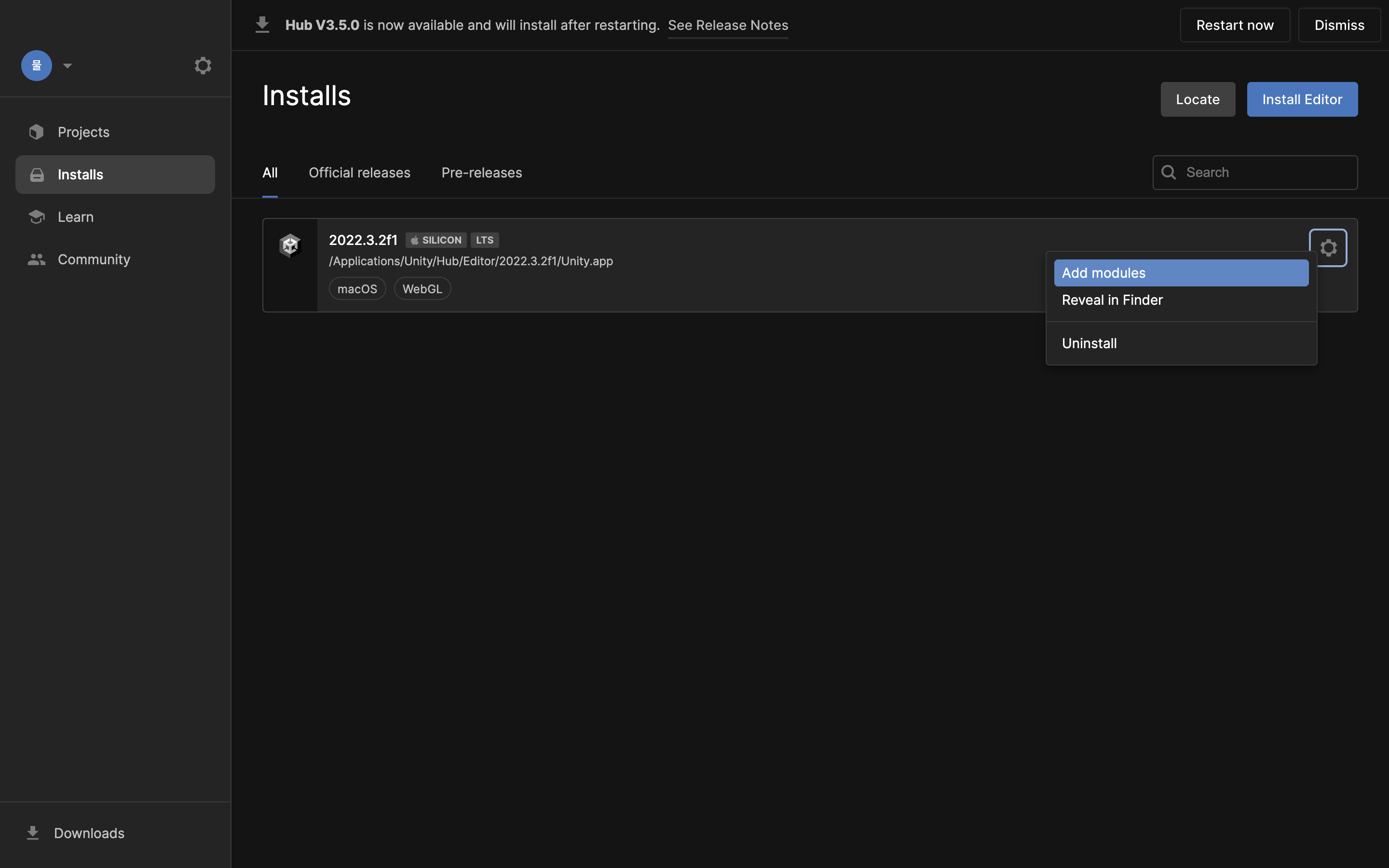1389x868 pixels.
Task: Choose Reveal in Finder
Action: pos(1181,300)
